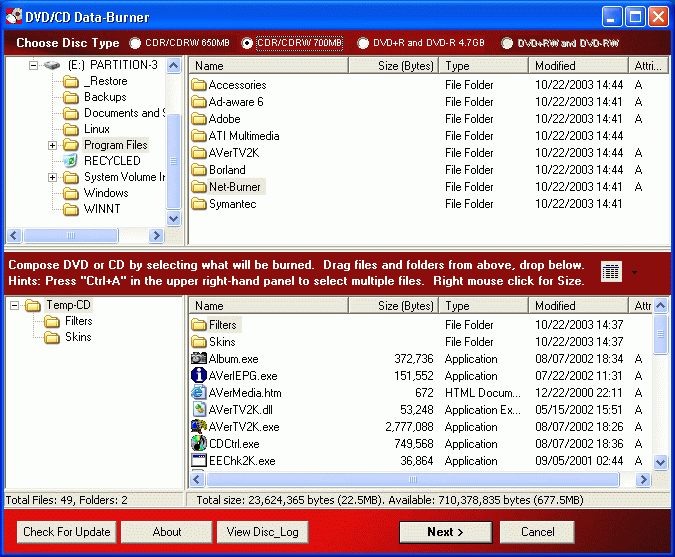Expand the System Volume Information node

pos(53,177)
